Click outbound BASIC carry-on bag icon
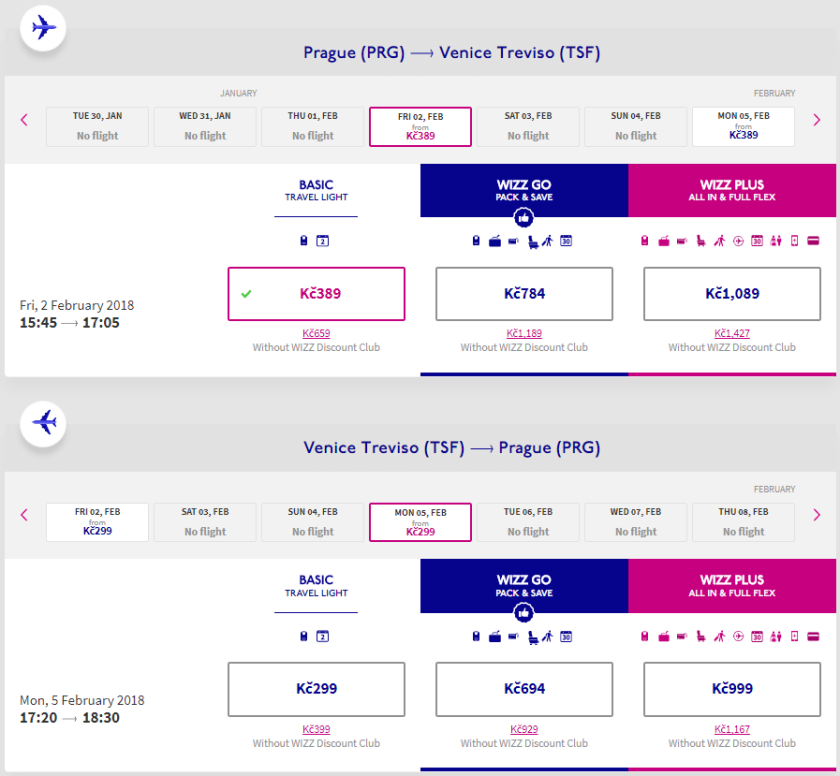Viewport: 840px width, 776px height. coord(304,240)
